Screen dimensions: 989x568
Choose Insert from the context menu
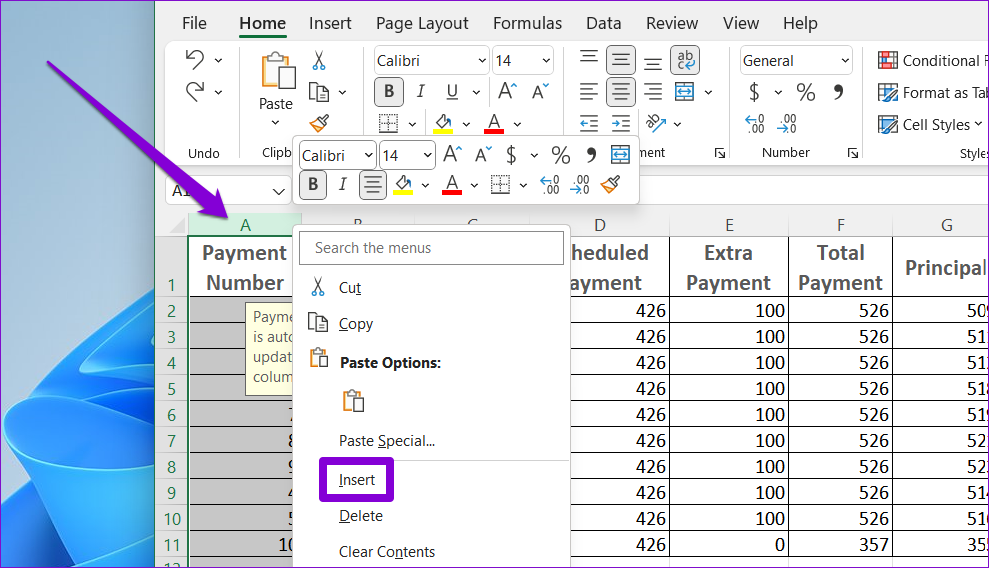tap(357, 480)
